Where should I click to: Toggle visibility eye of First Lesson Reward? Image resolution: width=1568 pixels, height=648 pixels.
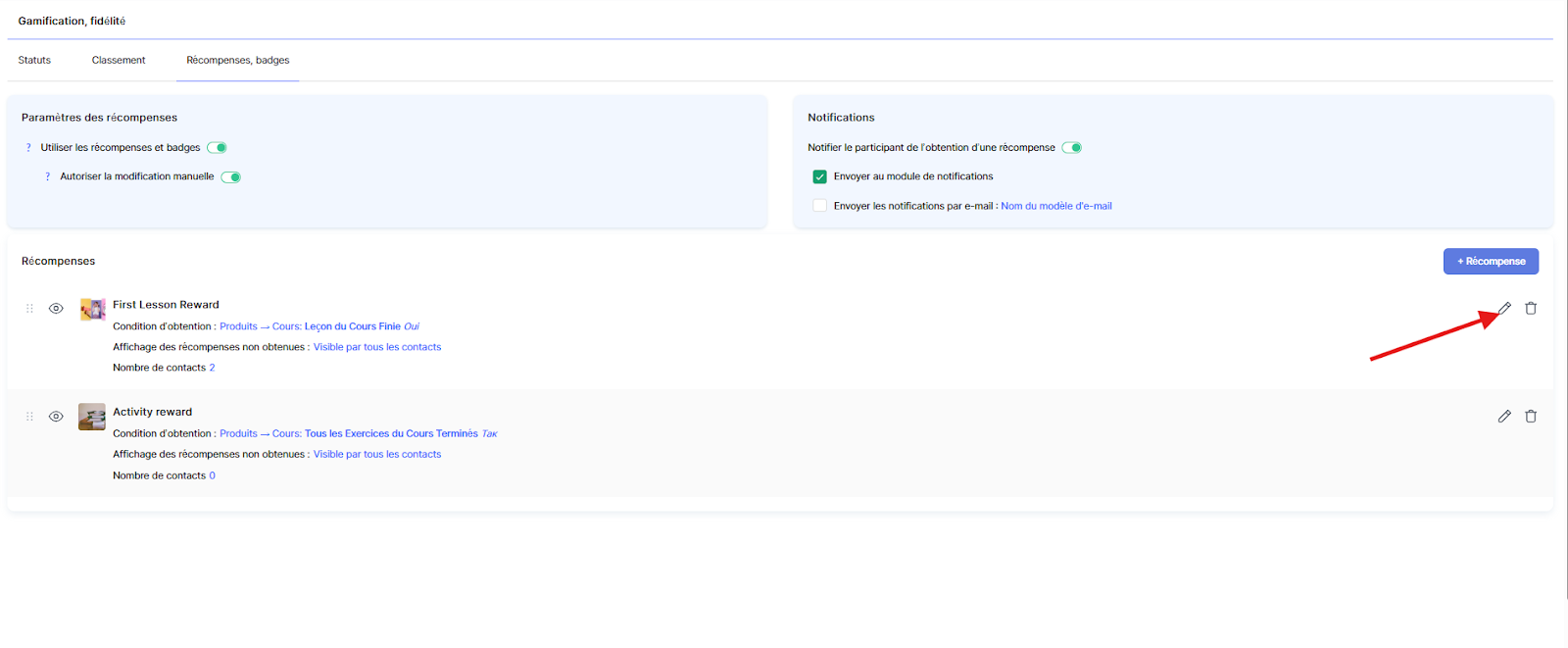point(56,309)
